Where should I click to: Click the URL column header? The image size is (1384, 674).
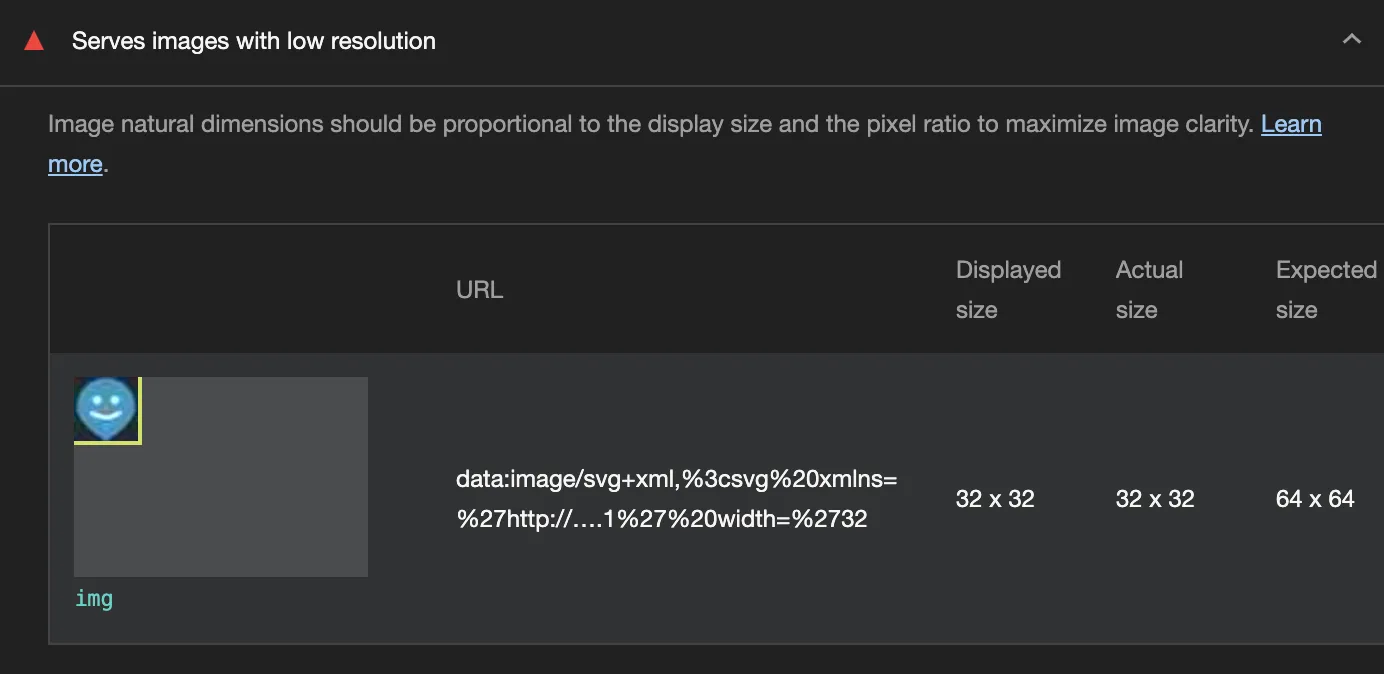point(480,290)
